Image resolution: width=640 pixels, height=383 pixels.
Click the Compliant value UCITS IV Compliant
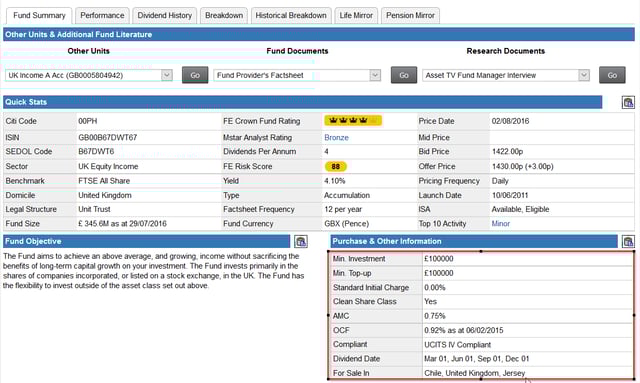coord(458,345)
